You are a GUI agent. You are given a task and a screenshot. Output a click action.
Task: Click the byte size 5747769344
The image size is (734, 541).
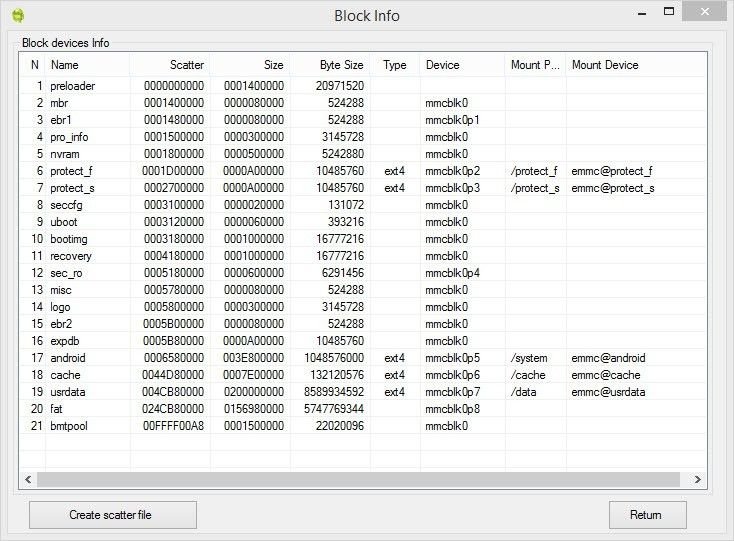pyautogui.click(x=334, y=409)
